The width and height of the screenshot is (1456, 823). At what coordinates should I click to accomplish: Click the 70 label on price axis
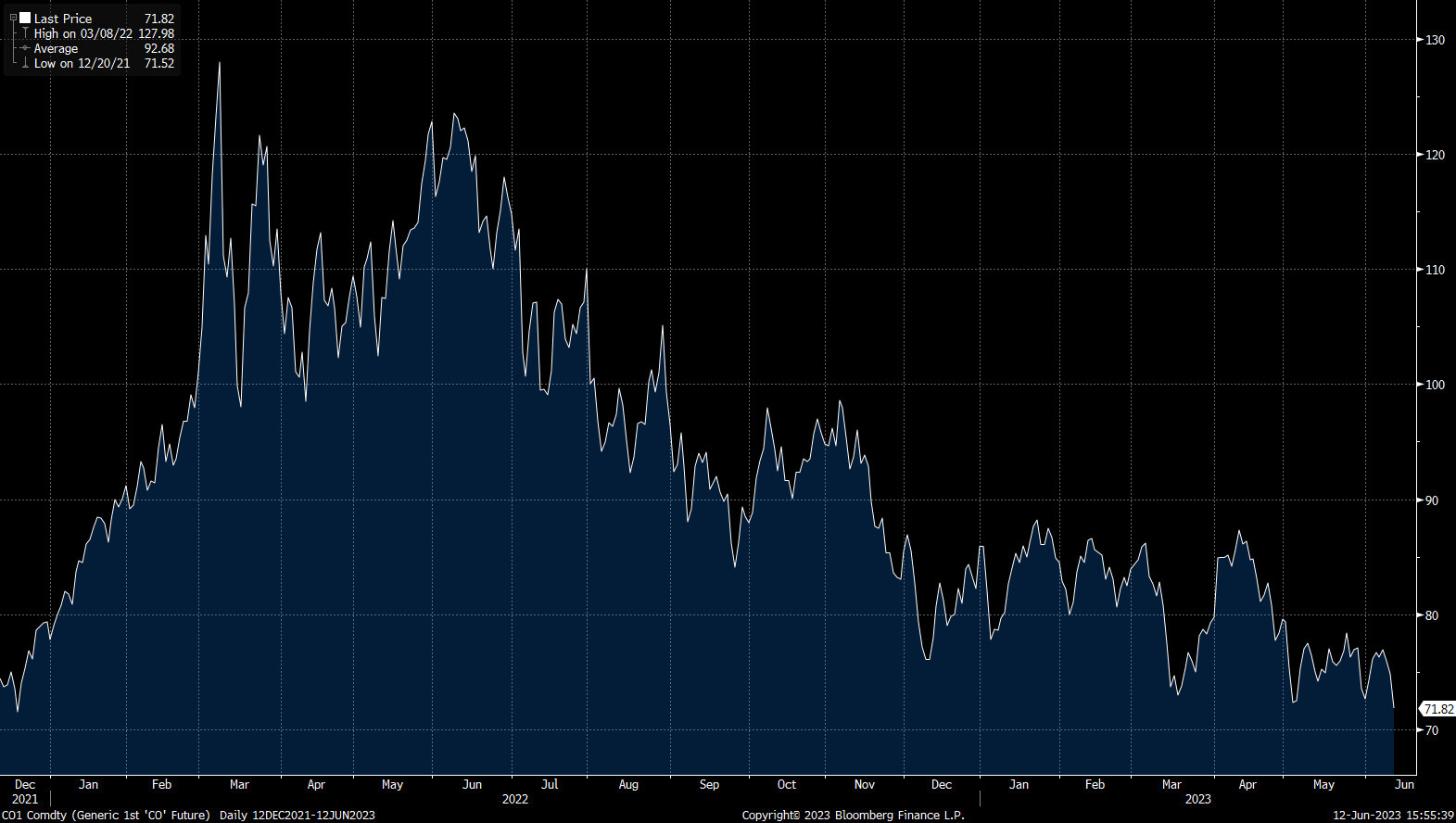click(x=1432, y=730)
